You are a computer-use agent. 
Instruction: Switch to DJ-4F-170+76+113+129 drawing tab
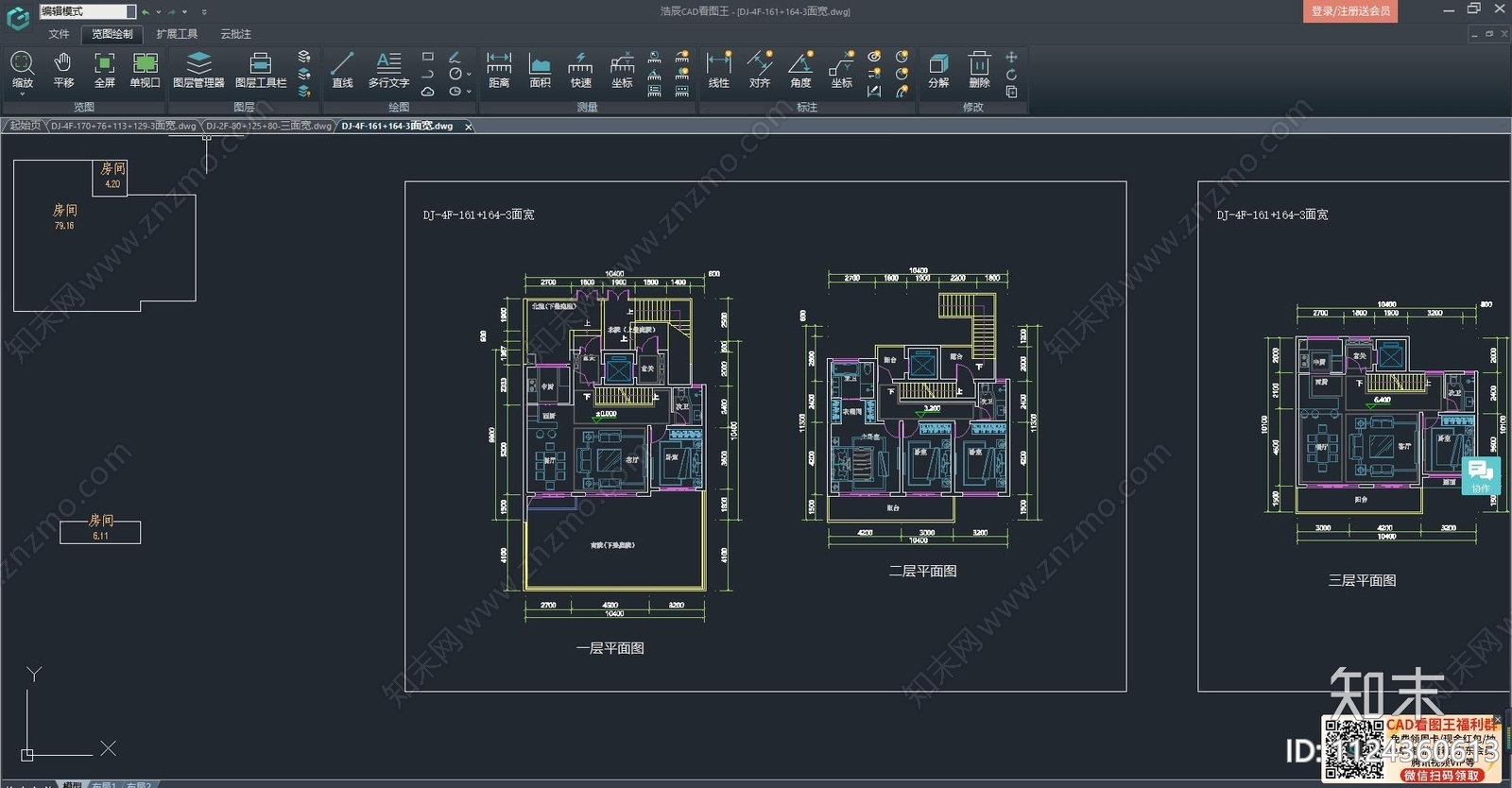(x=123, y=126)
